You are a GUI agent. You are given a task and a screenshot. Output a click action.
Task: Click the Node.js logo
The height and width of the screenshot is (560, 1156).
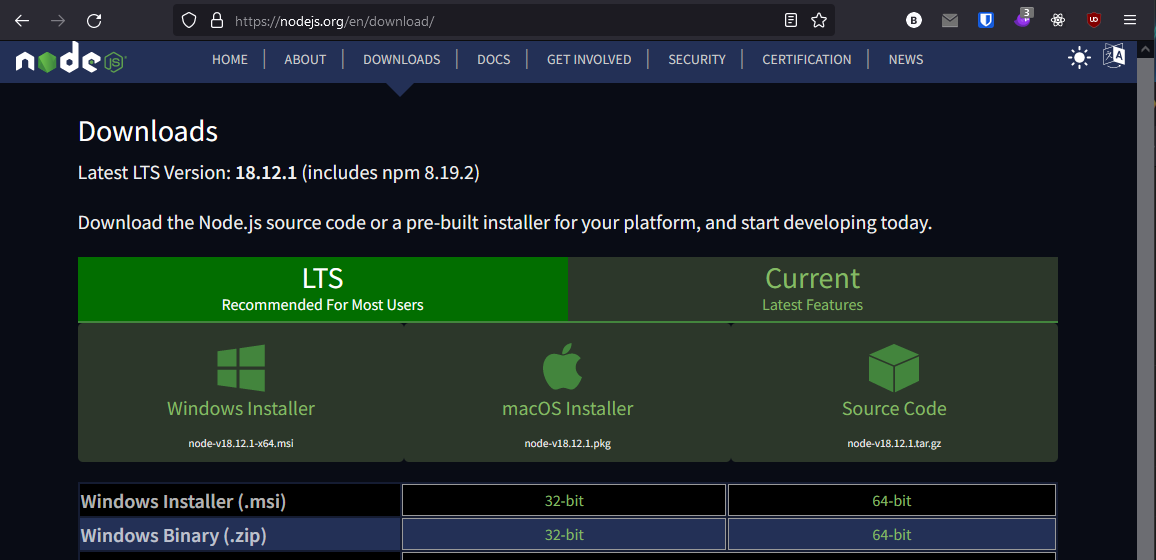coord(71,60)
